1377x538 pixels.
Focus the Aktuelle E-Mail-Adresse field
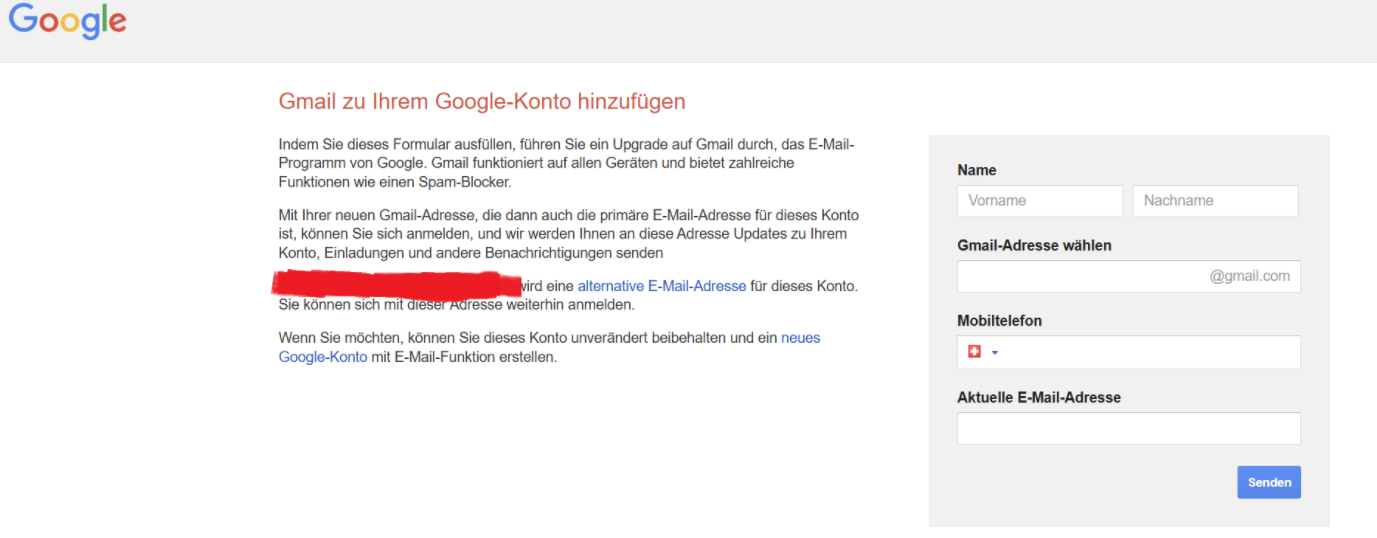(1128, 428)
